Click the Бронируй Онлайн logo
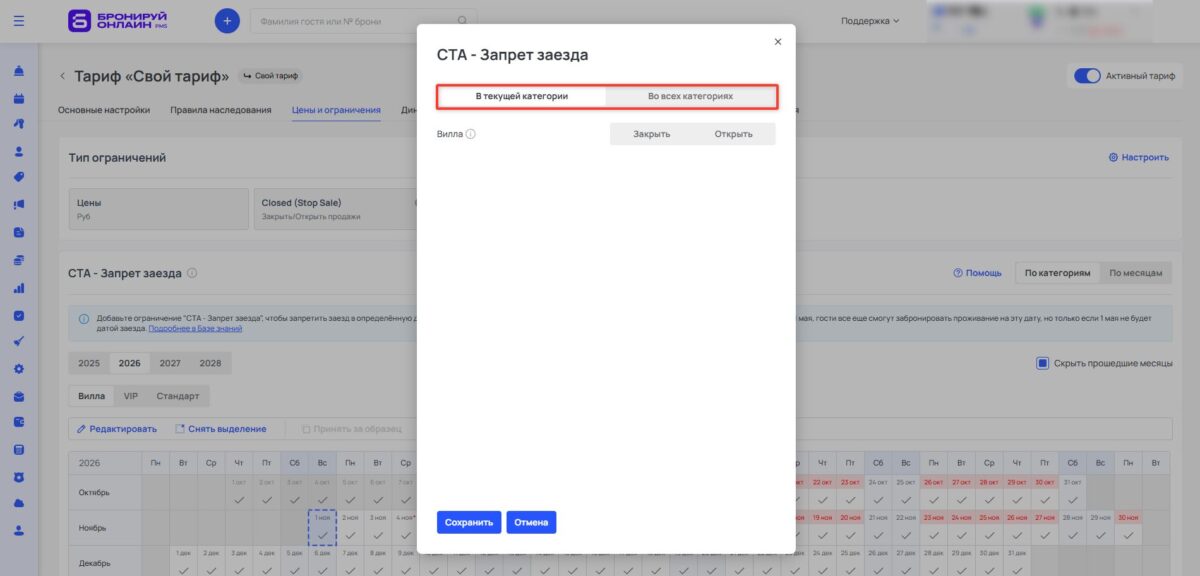 tap(118, 20)
